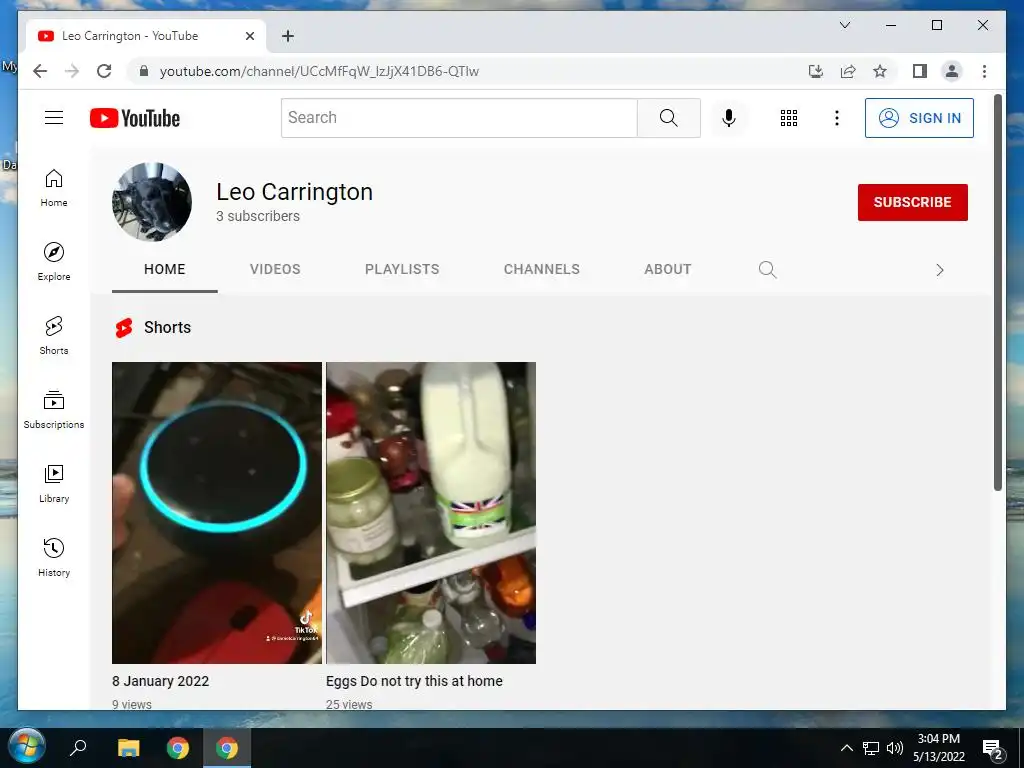Open taskbar search magnifier
The height and width of the screenshot is (768, 1024).
pos(78,747)
